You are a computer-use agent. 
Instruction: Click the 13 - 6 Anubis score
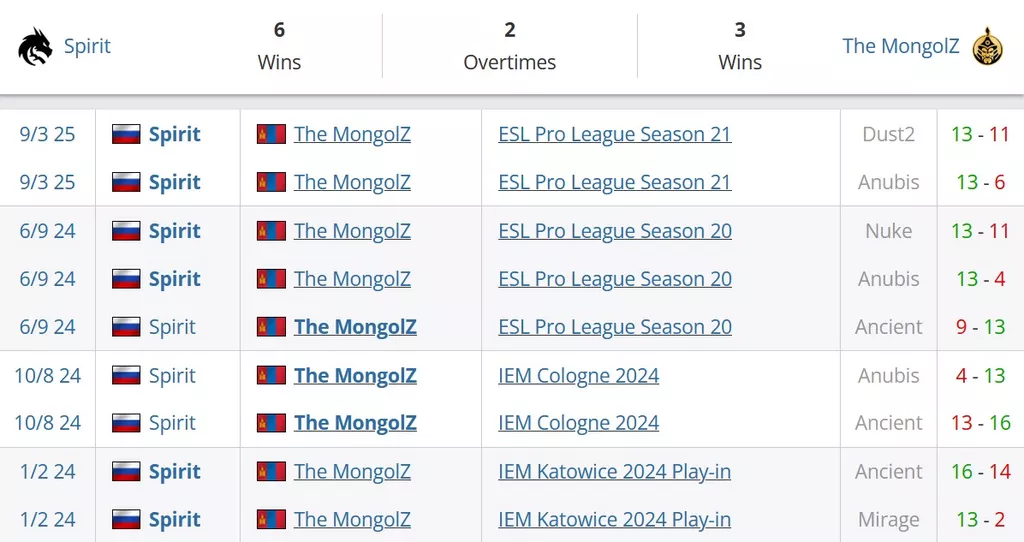click(980, 182)
